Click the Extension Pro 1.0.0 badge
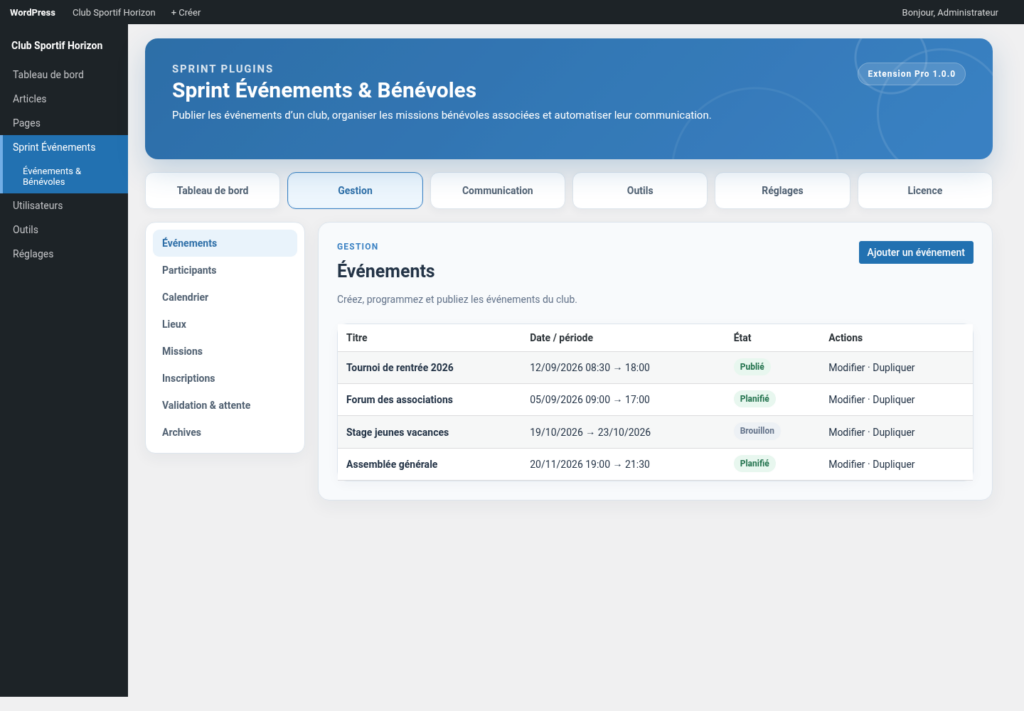The width and height of the screenshot is (1024, 711). coord(911,74)
